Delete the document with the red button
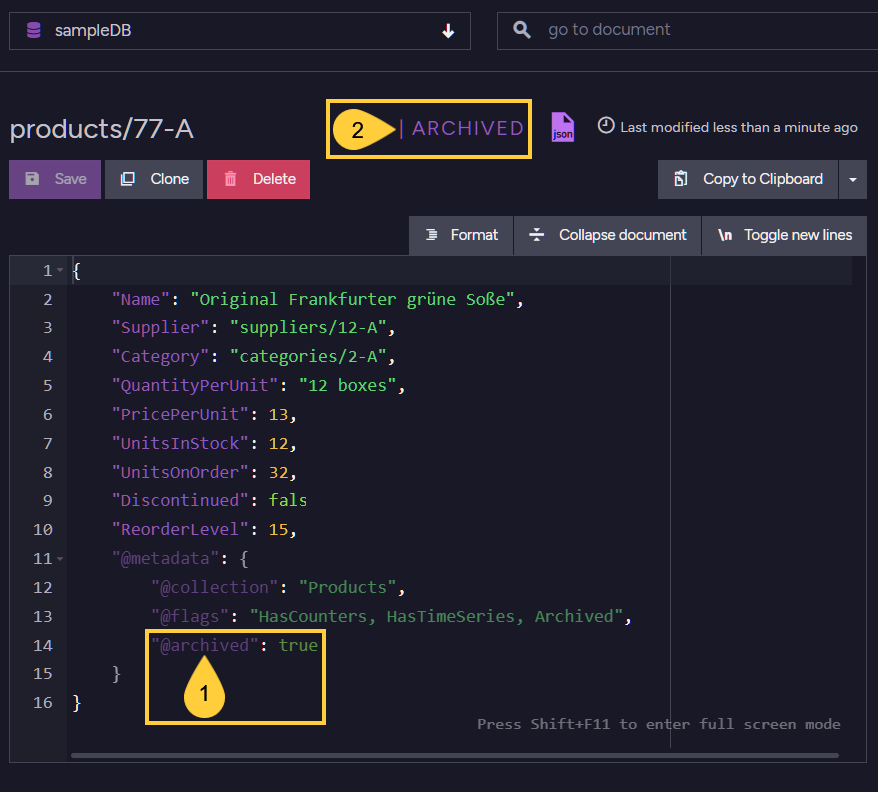This screenshot has height=792, width=878. [x=258, y=179]
